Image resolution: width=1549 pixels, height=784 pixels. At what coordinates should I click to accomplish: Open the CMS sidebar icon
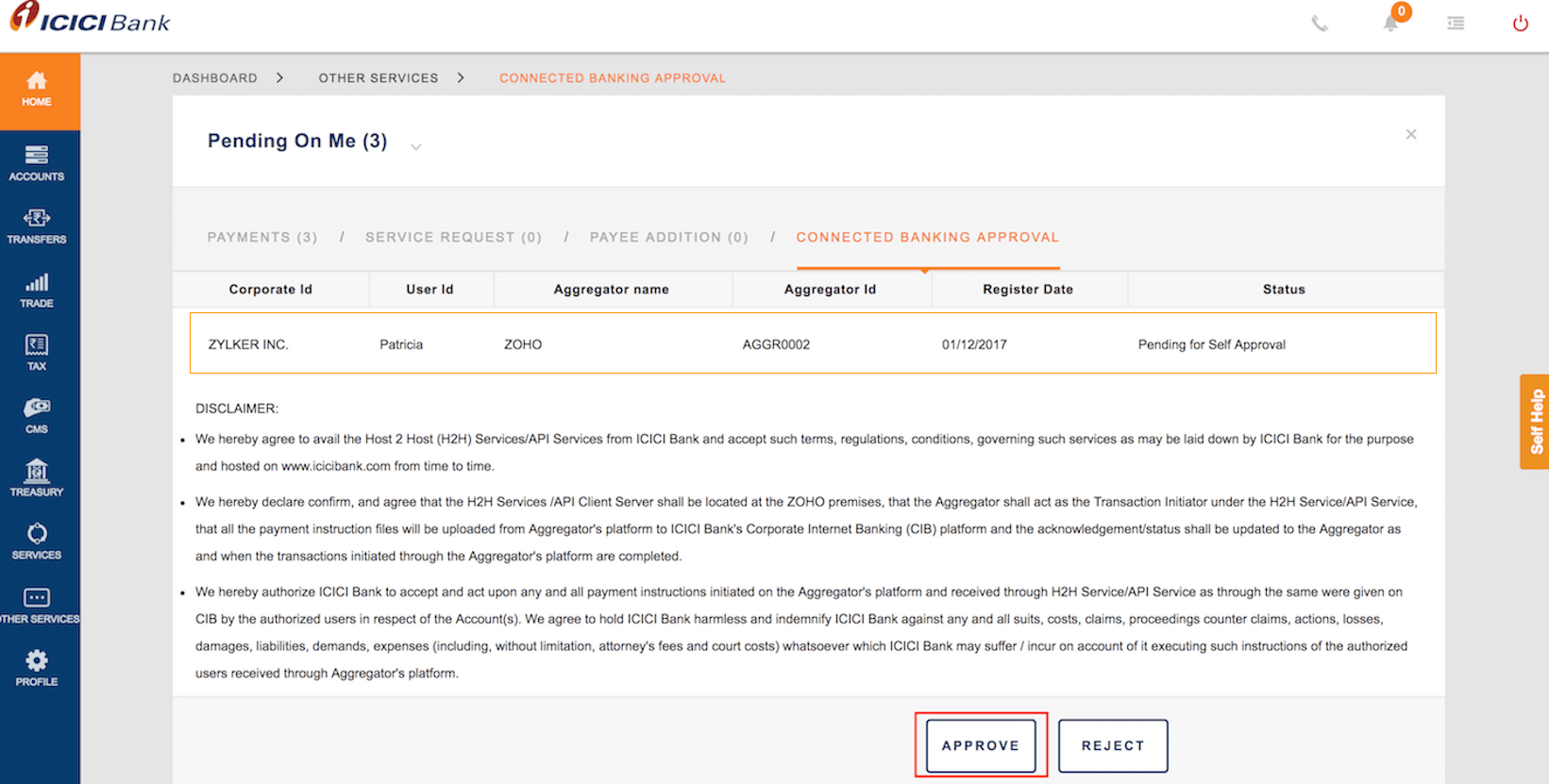[37, 415]
